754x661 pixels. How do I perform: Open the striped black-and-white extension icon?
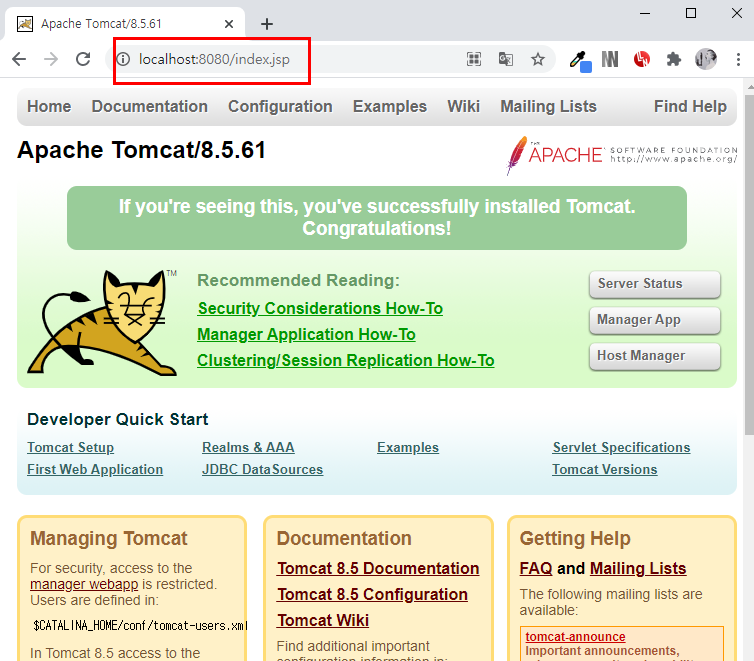[610, 59]
